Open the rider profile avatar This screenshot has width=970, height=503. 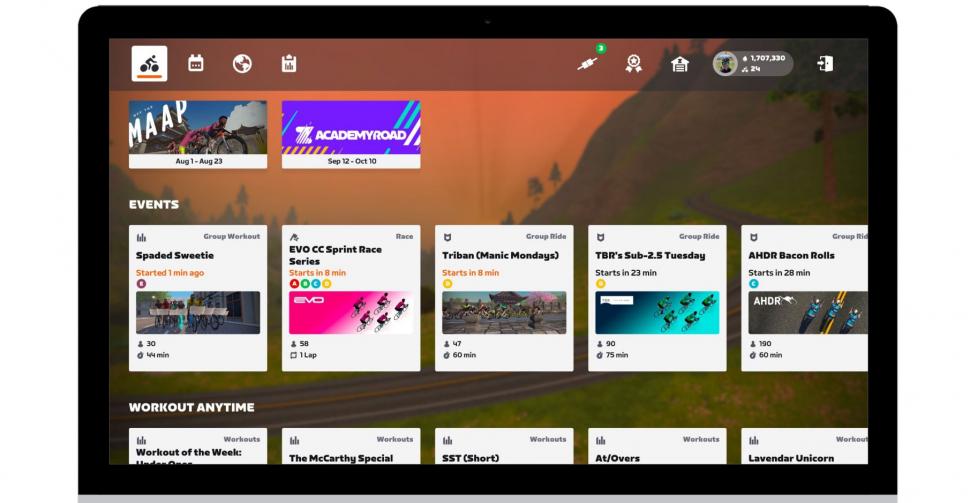click(x=725, y=64)
